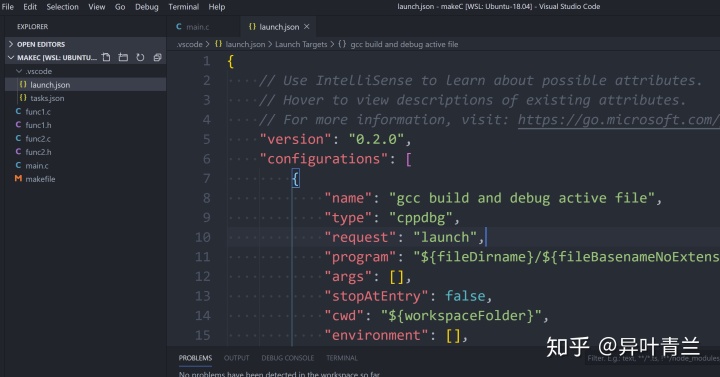Collapse all folders using the collapse icon

click(x=158, y=57)
